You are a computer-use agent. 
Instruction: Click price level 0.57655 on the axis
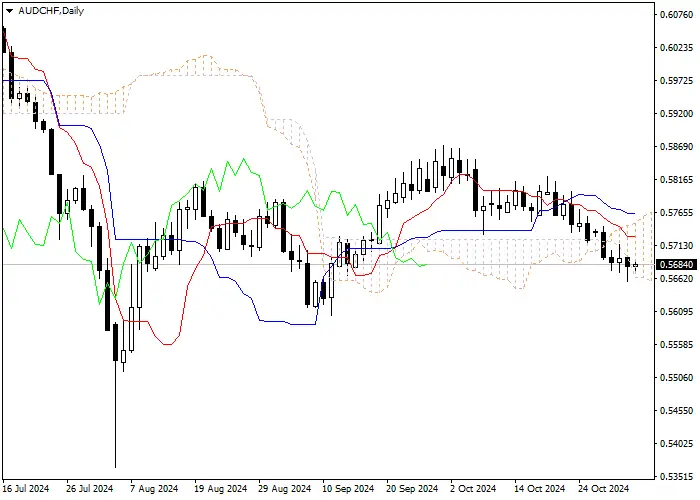pos(677,213)
